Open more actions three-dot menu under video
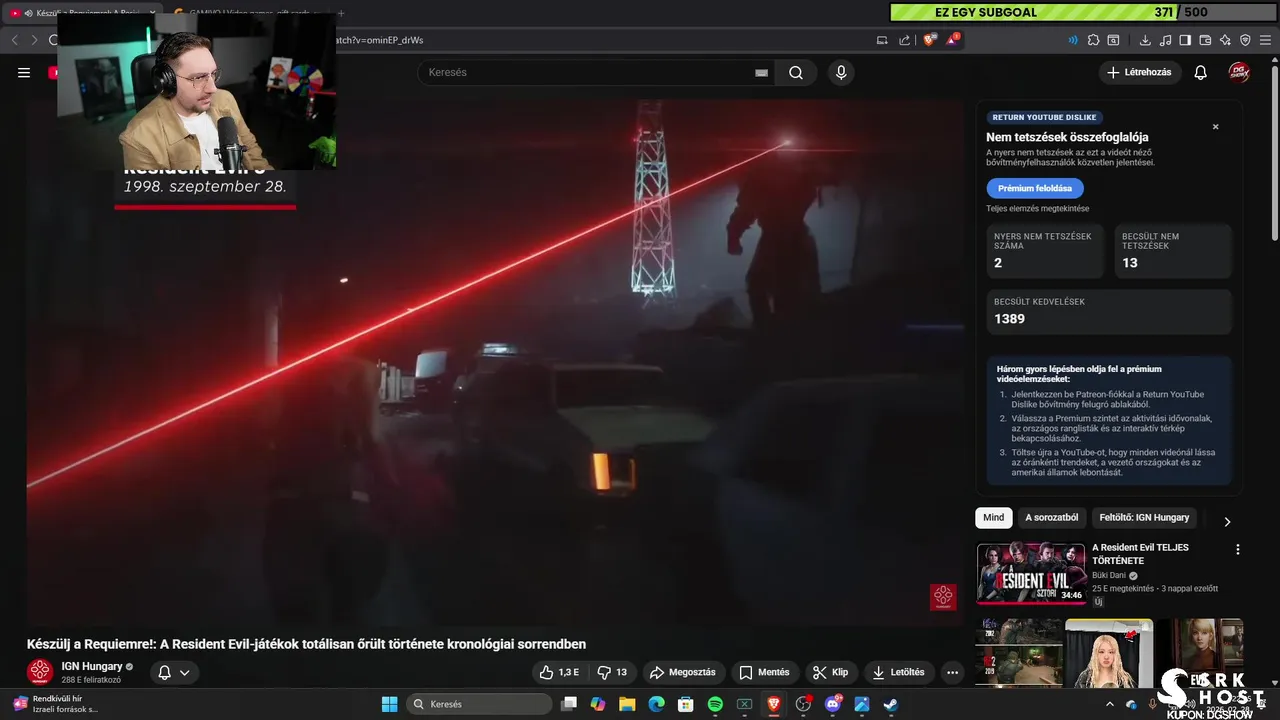This screenshot has width=1280, height=720. (x=952, y=672)
